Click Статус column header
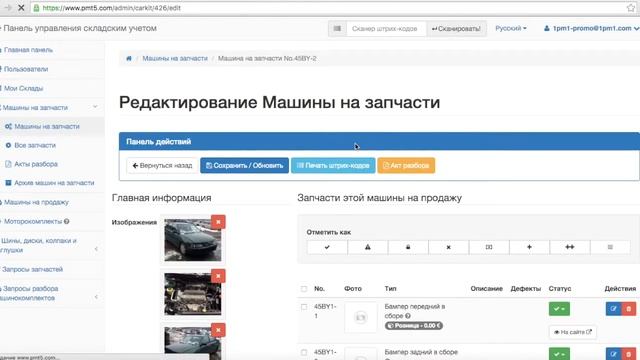This screenshot has height=360, width=640. click(x=560, y=289)
